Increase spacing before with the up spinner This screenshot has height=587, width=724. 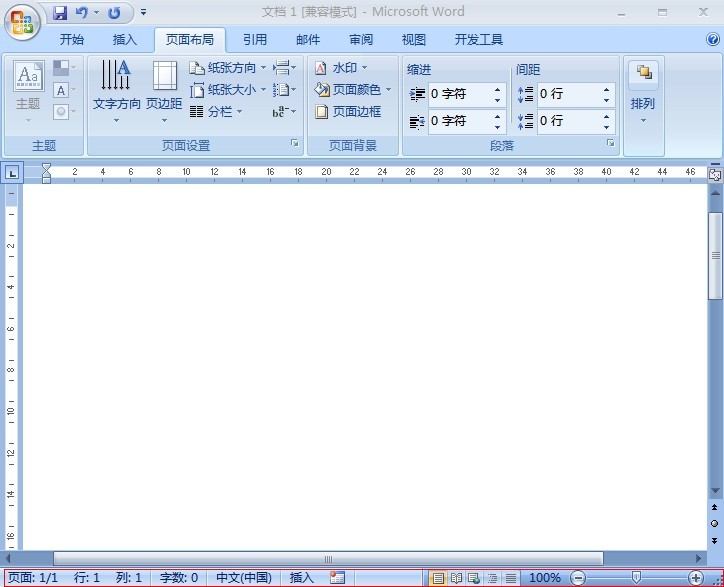pos(606,89)
